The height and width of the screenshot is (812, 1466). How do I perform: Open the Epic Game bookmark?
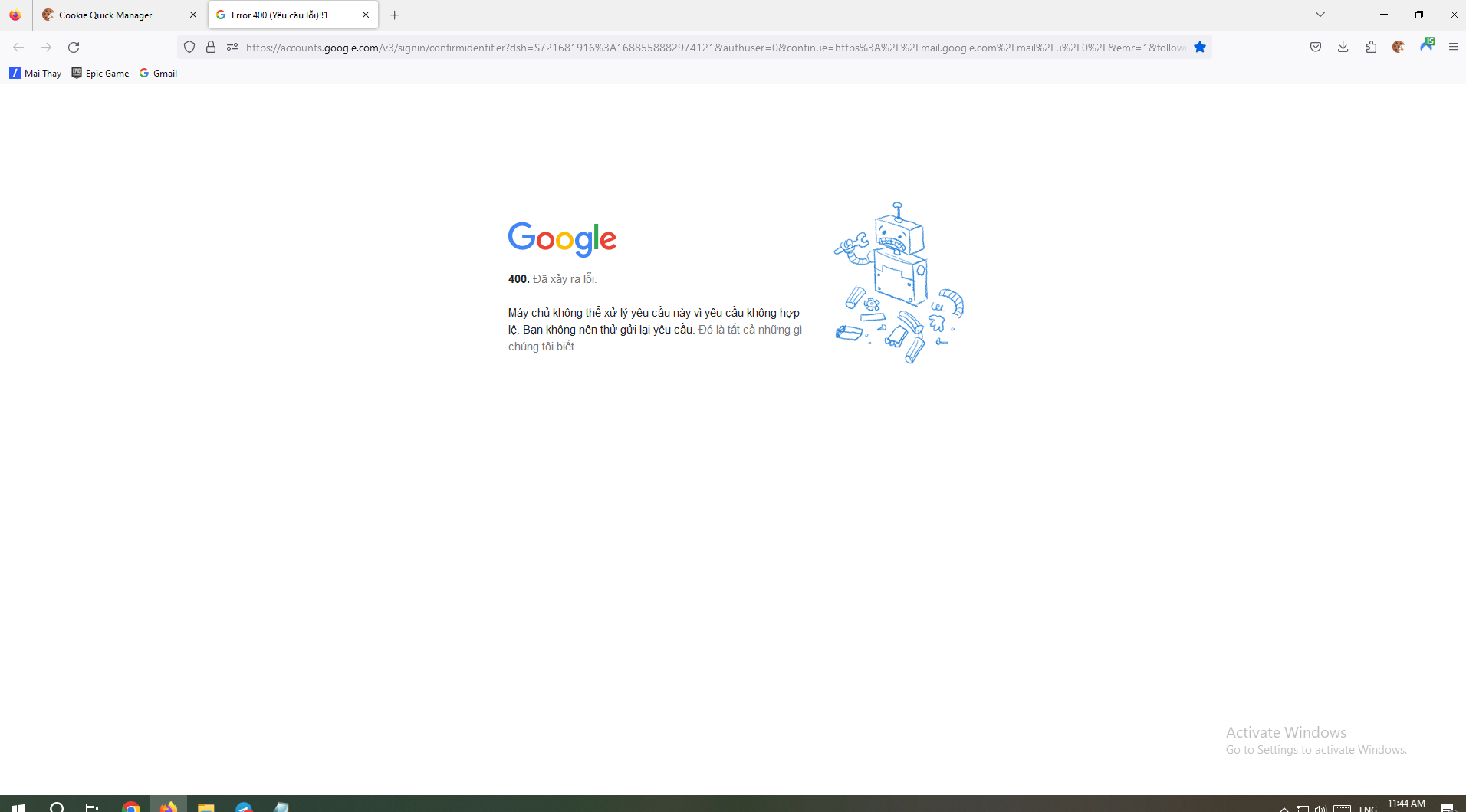[x=100, y=74]
